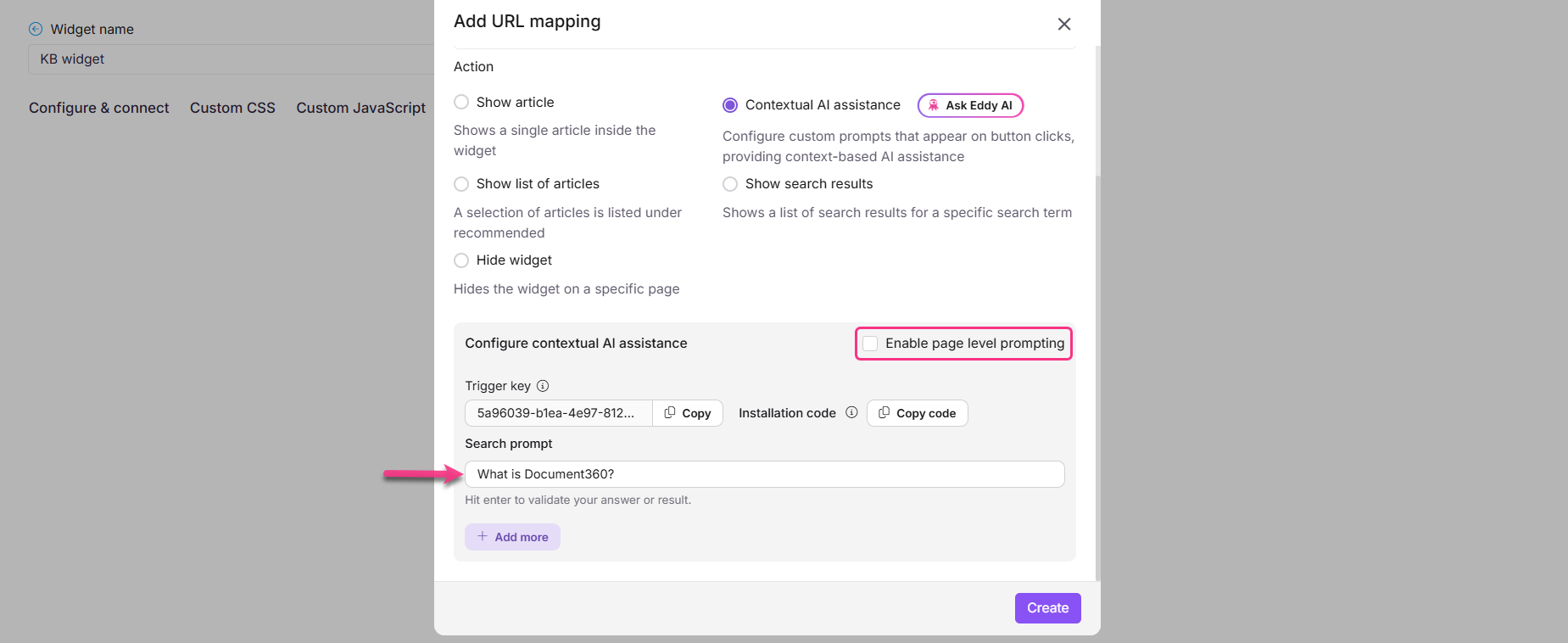Pick the Show list of articles option
This screenshot has height=643, width=1568.
pyautogui.click(x=461, y=183)
